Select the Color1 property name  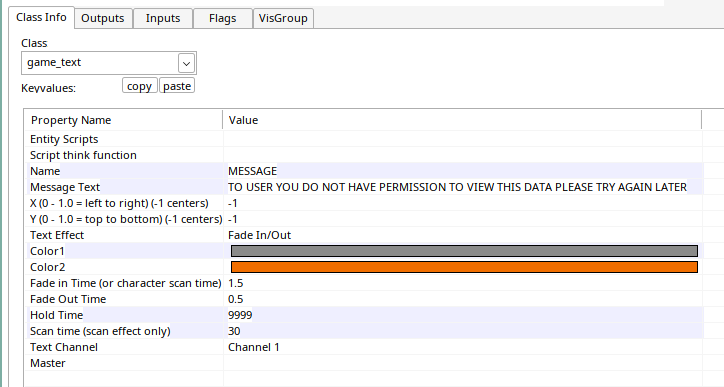pos(47,251)
